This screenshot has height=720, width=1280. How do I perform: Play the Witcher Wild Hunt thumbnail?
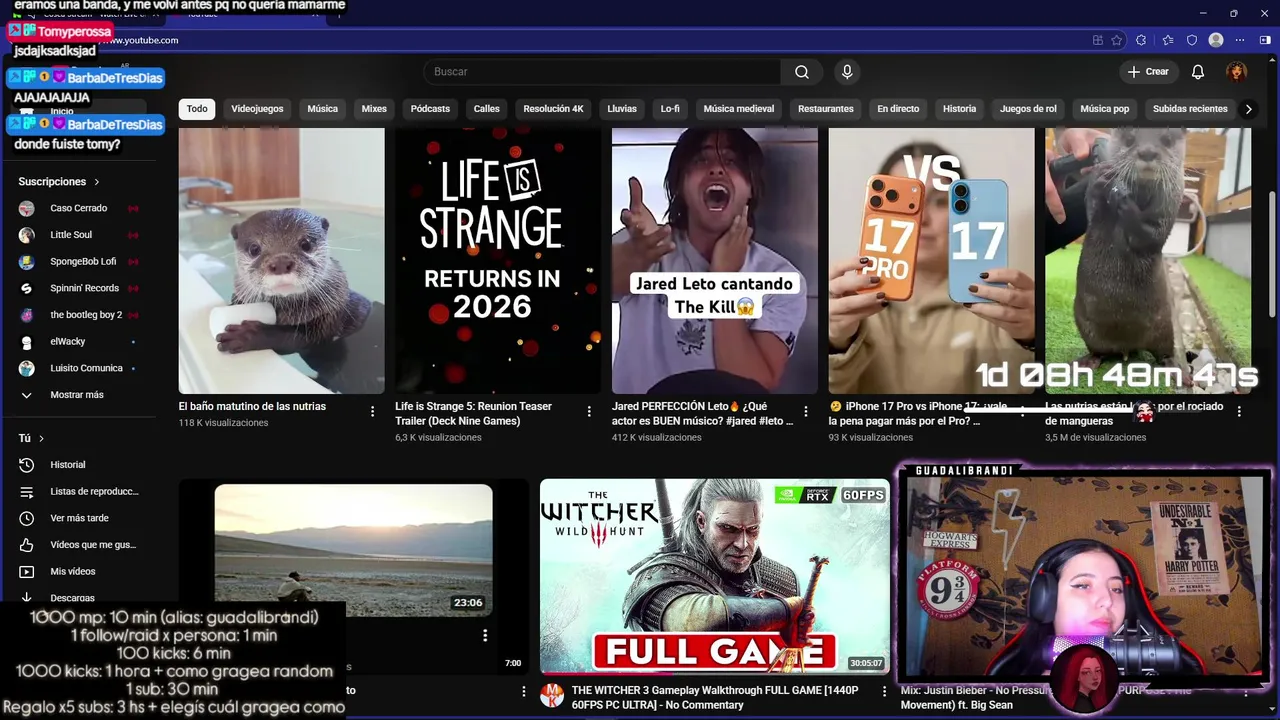715,576
